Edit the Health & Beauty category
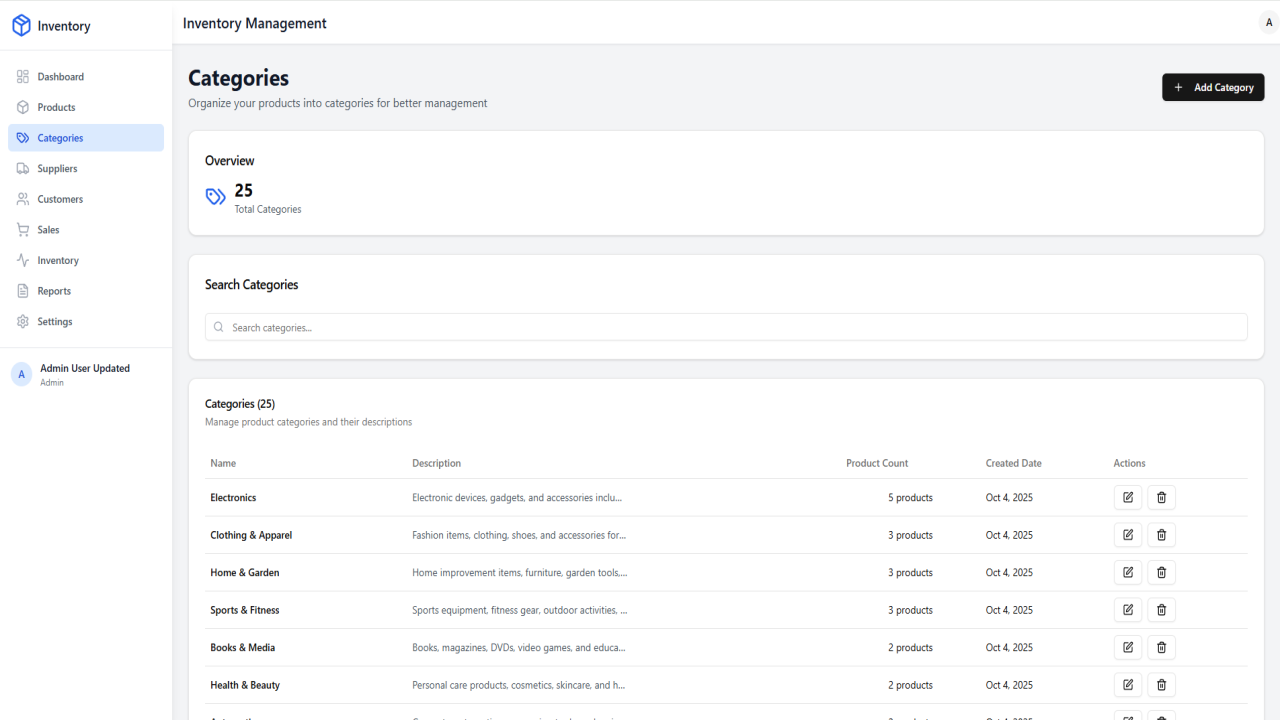The image size is (1280, 720). tap(1128, 685)
